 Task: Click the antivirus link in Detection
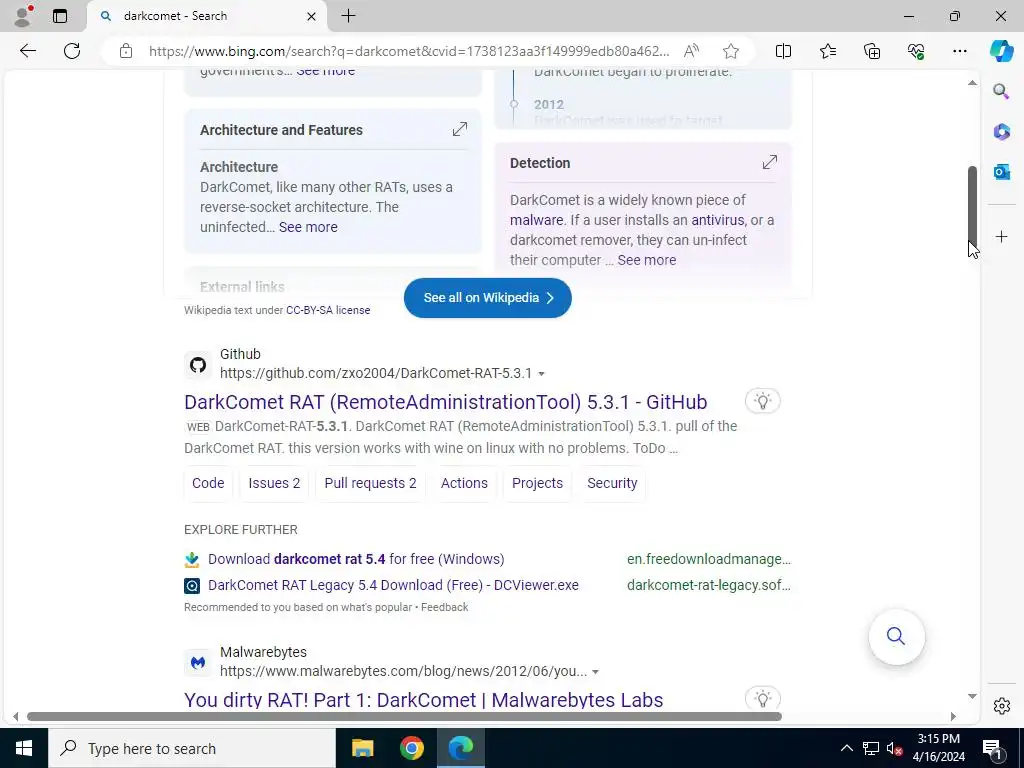tap(717, 220)
